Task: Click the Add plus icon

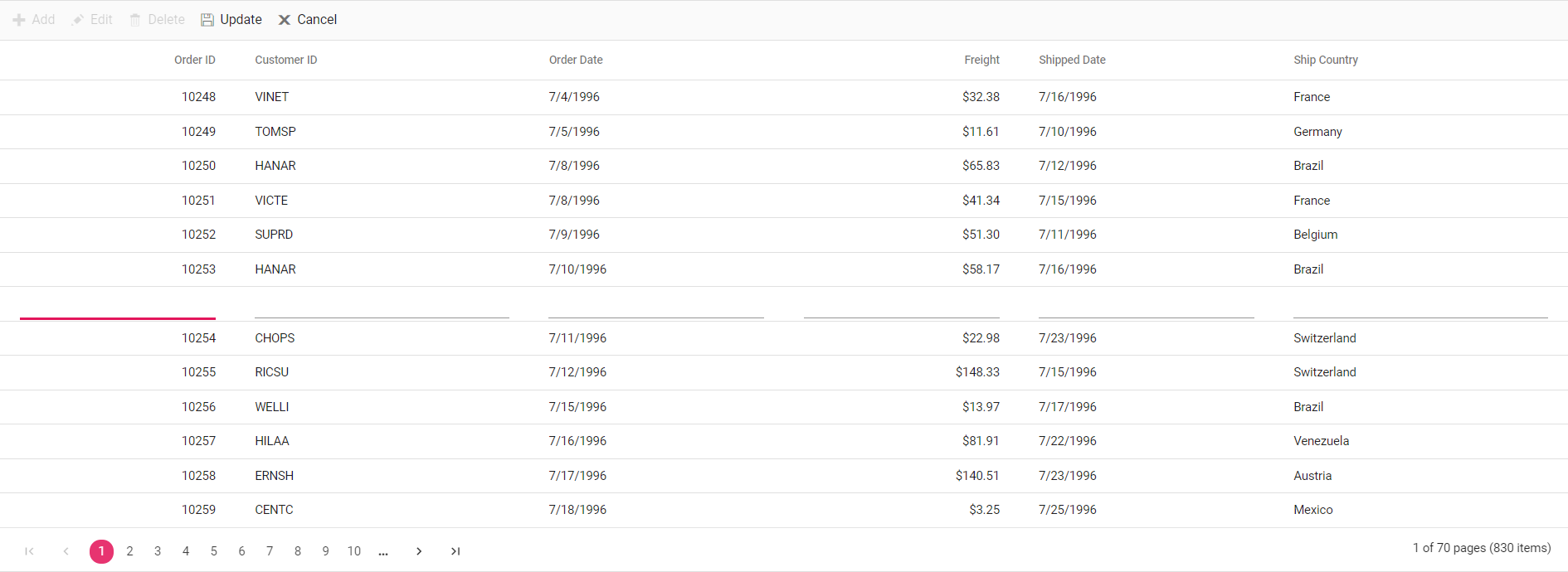Action: coord(19,20)
